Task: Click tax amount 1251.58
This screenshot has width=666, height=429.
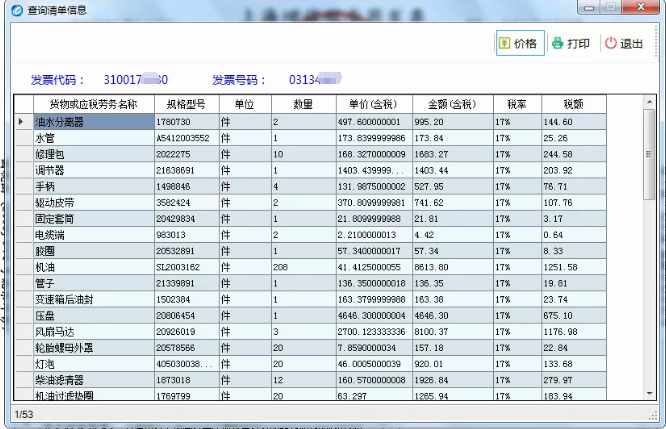Action: 573,267
